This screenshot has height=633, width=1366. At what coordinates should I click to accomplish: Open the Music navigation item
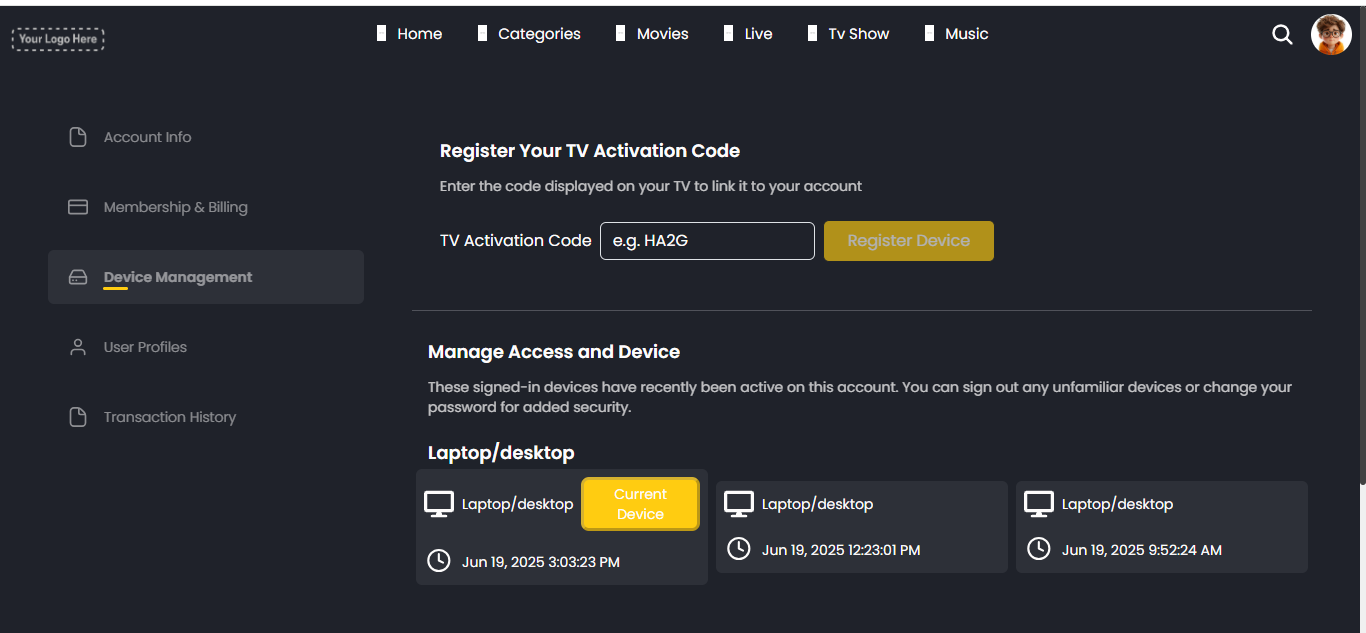pos(966,34)
